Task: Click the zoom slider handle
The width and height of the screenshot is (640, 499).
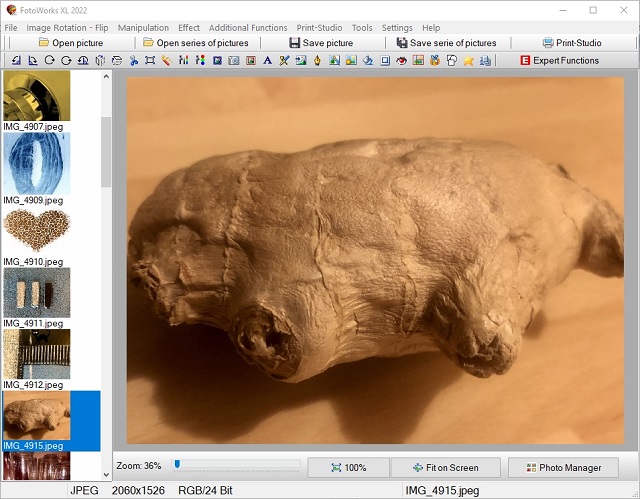Action: coord(177,464)
